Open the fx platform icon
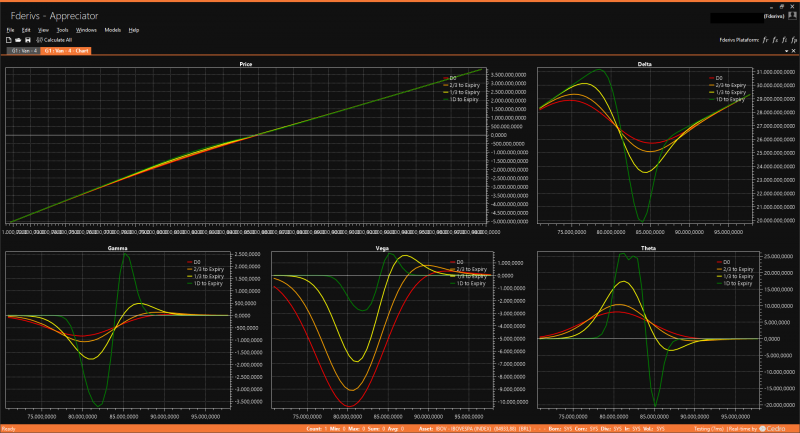Screen dimensions: 800x433 [775, 39]
